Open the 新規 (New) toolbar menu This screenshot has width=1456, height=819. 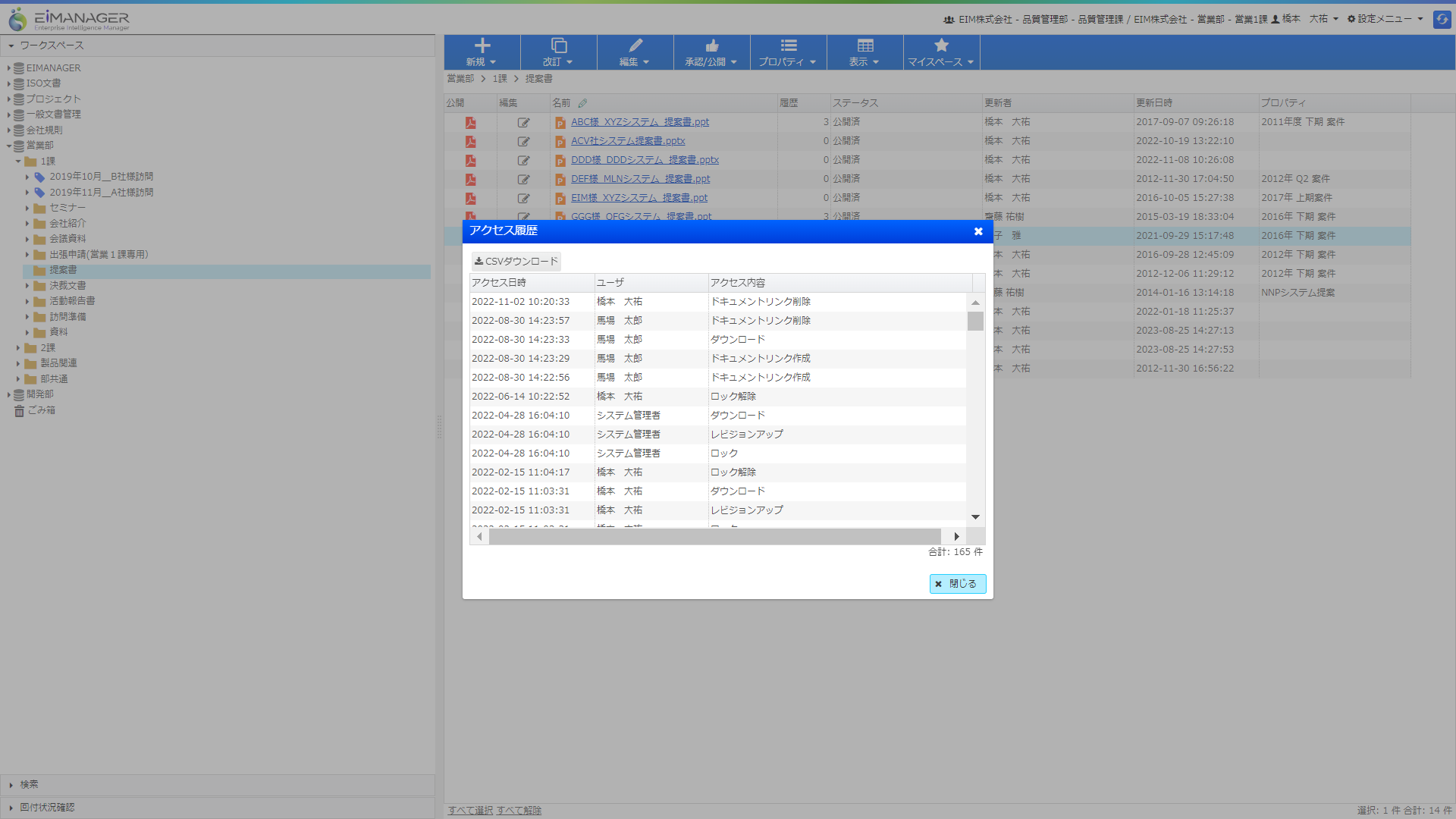tap(482, 52)
